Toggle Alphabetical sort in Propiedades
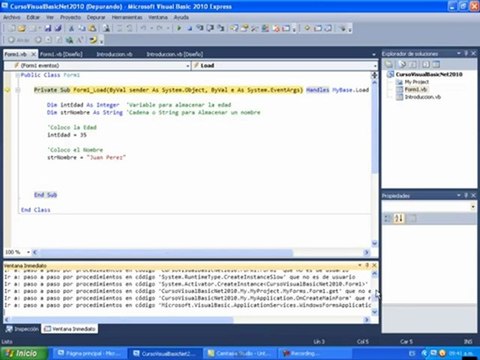Image resolution: width=480 pixels, height=360 pixels. pos(399,219)
